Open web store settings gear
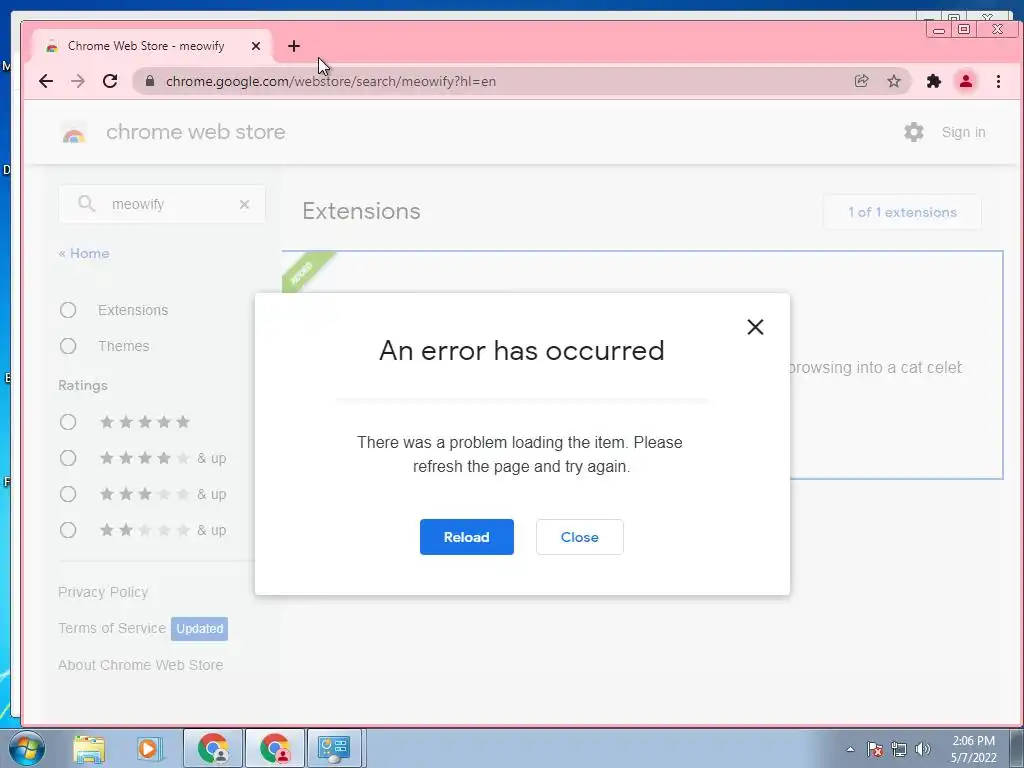This screenshot has width=1024, height=768. point(914,132)
